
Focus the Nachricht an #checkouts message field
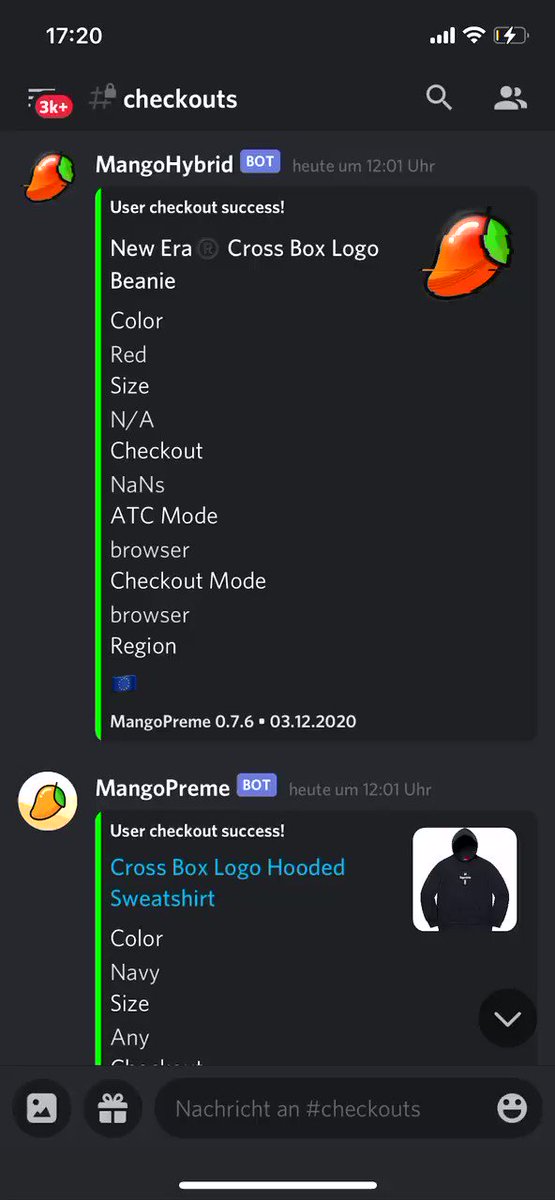click(320, 1108)
